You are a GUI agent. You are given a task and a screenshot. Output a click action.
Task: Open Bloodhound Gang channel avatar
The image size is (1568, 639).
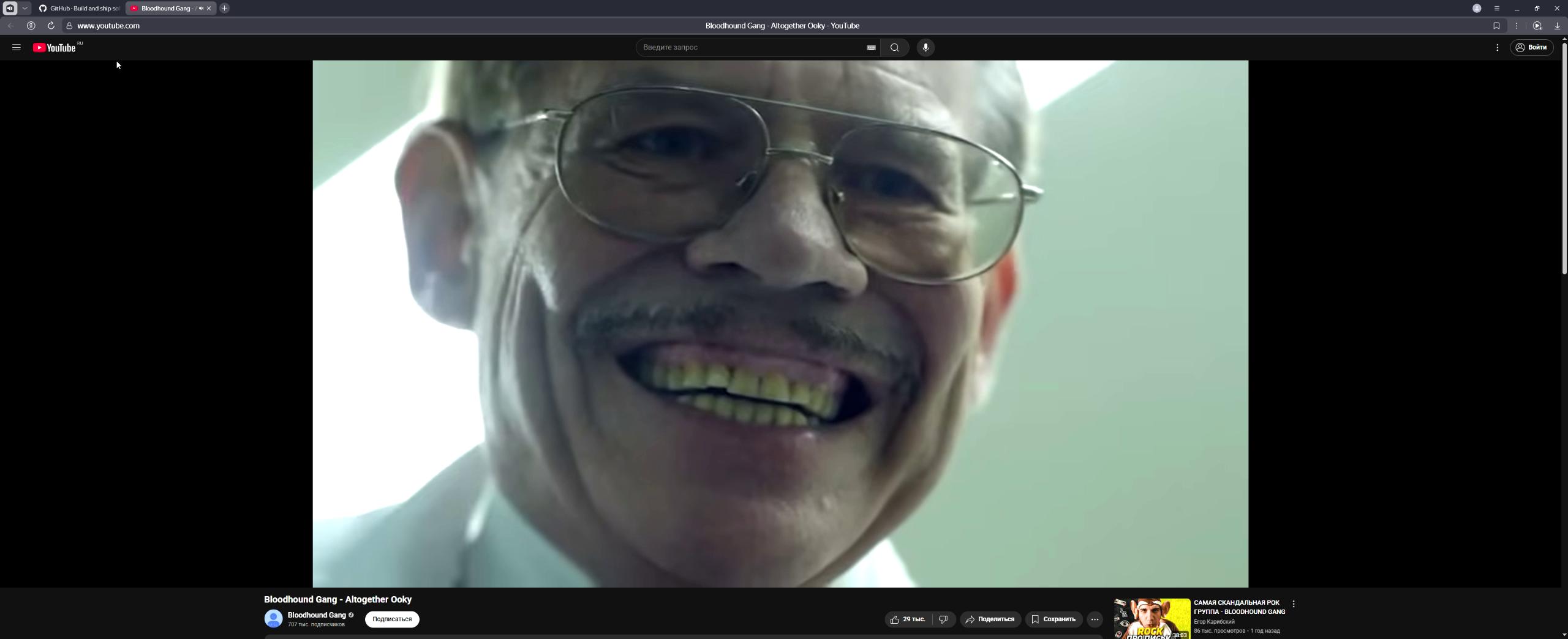[273, 619]
